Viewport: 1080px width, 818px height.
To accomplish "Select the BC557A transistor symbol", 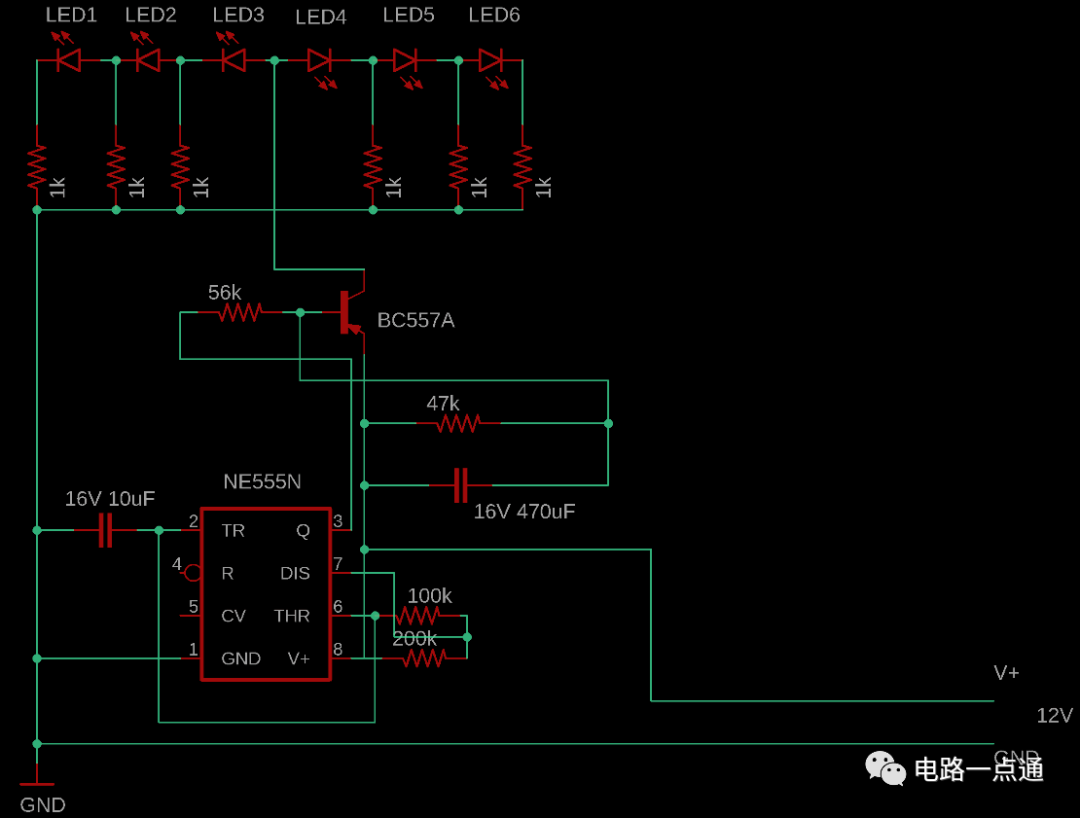I will click(352, 312).
